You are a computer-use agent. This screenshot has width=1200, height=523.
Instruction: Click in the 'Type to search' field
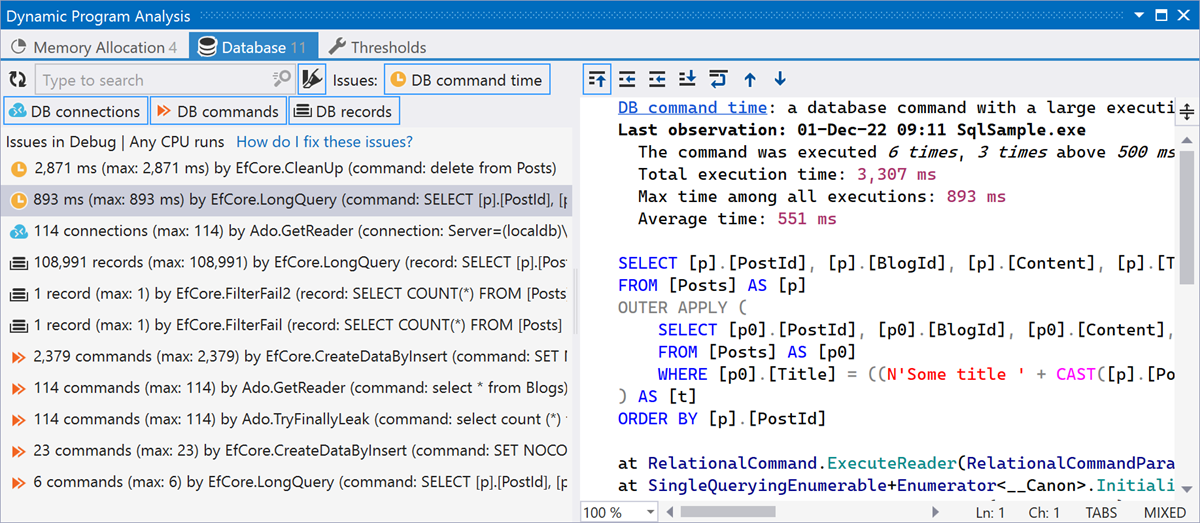(150, 80)
